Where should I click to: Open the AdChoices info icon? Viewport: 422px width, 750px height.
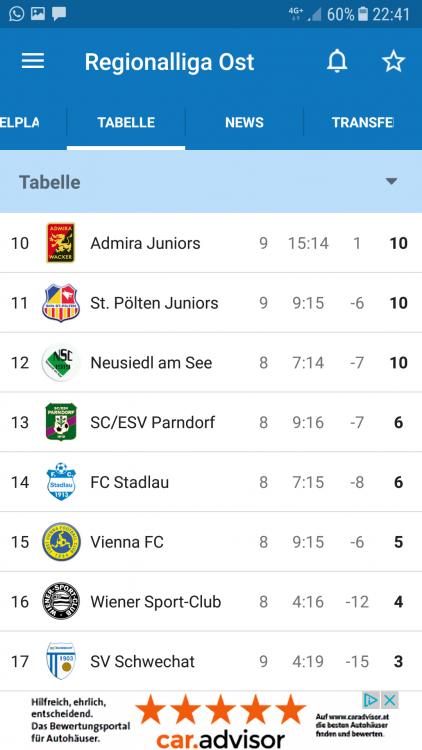coord(371,701)
